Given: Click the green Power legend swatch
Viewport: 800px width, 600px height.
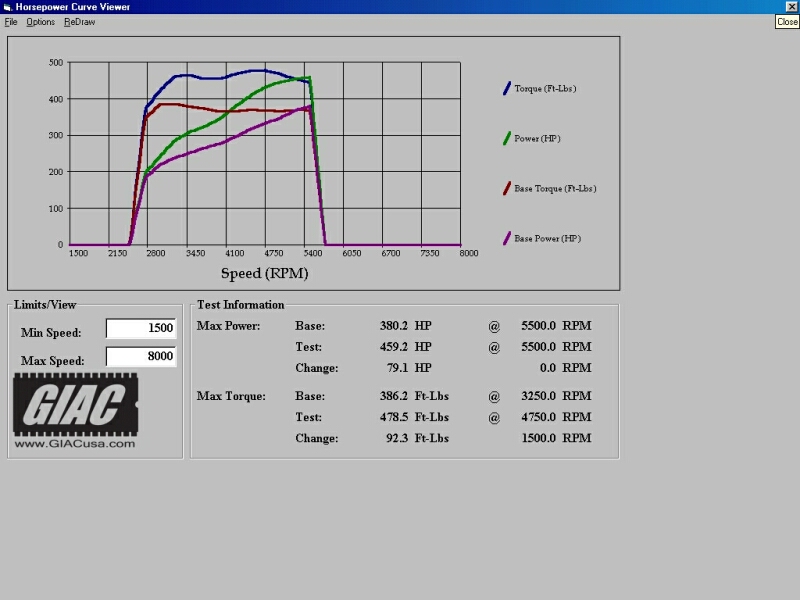Looking at the screenshot, I should pos(507,138).
